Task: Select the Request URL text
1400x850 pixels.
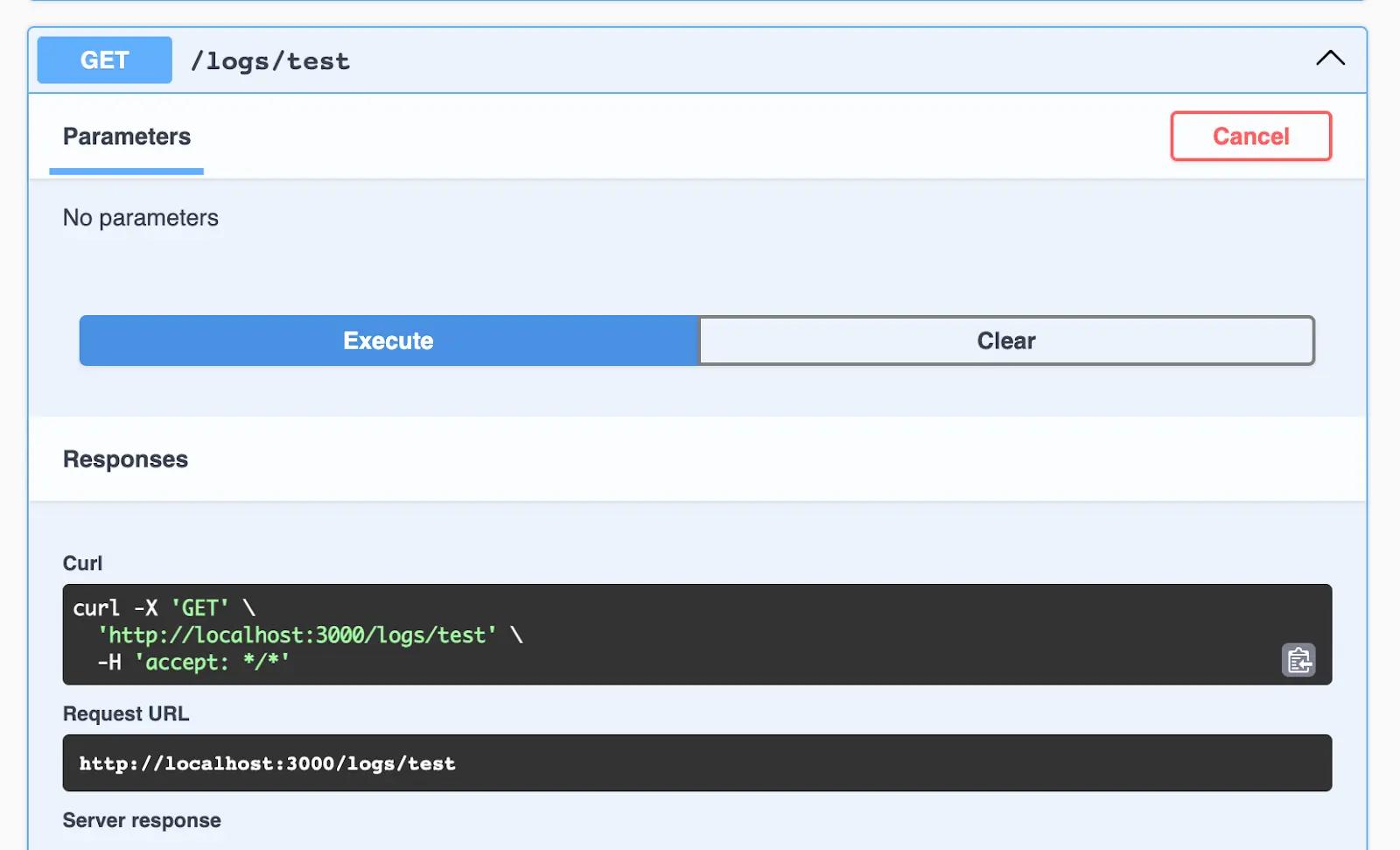Action: [x=266, y=762]
